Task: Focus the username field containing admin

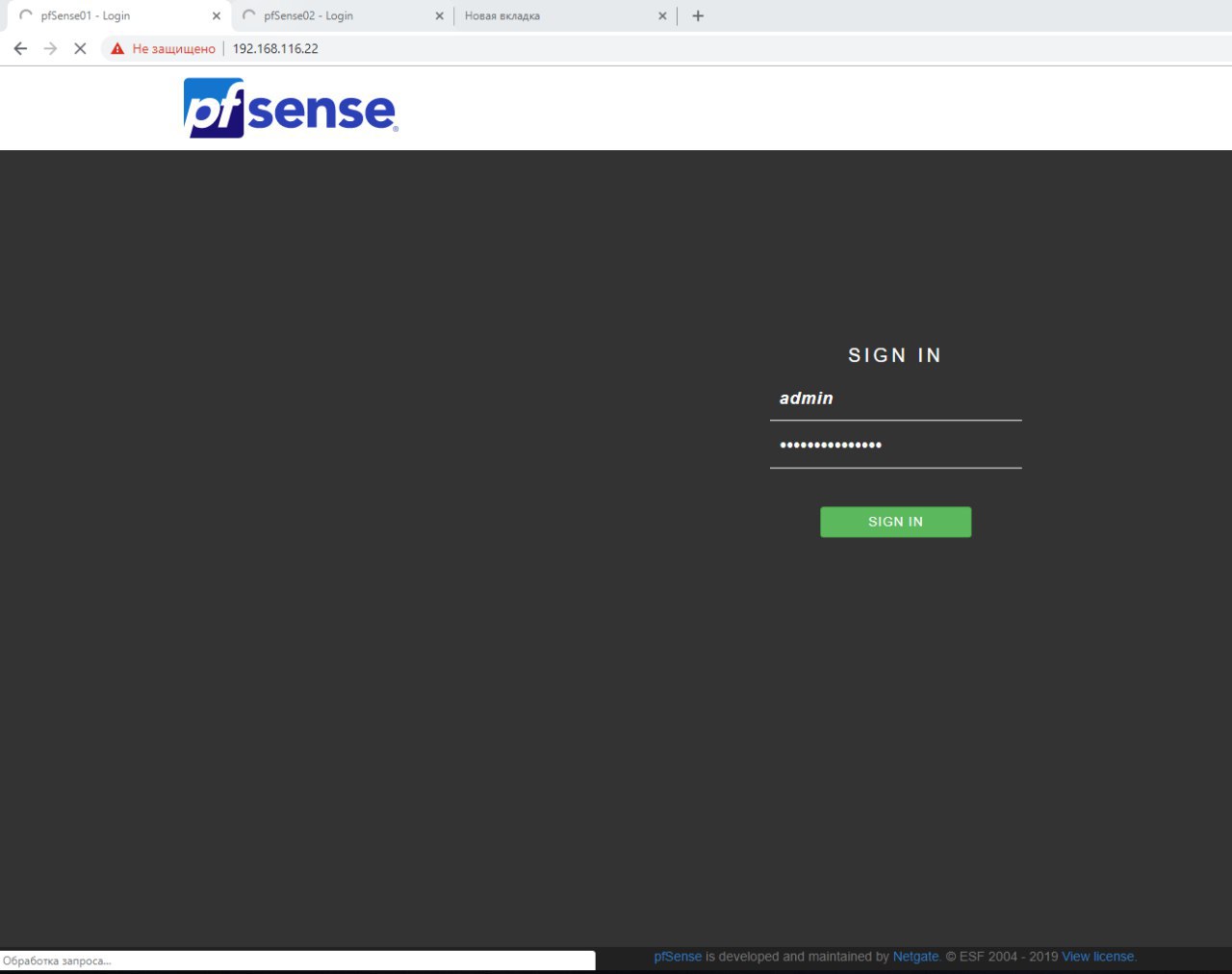Action: click(x=895, y=398)
